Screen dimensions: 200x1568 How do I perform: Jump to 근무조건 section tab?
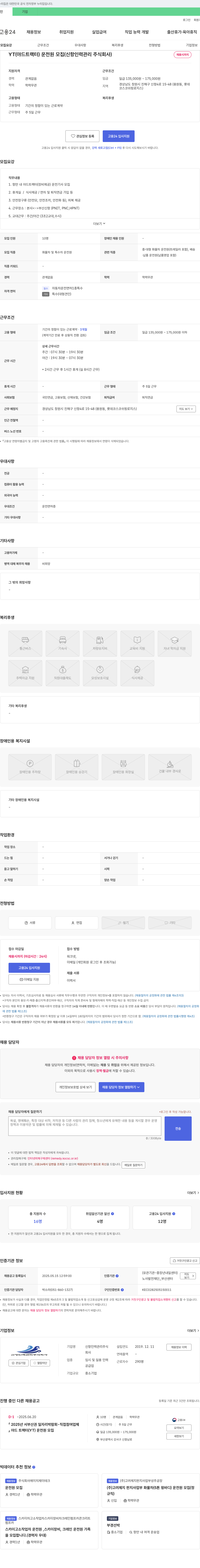pyautogui.click(x=43, y=45)
